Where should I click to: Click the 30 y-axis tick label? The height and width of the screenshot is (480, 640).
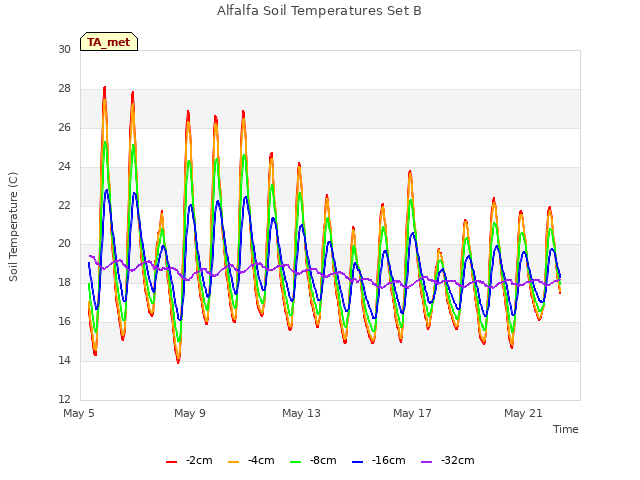(x=64, y=50)
